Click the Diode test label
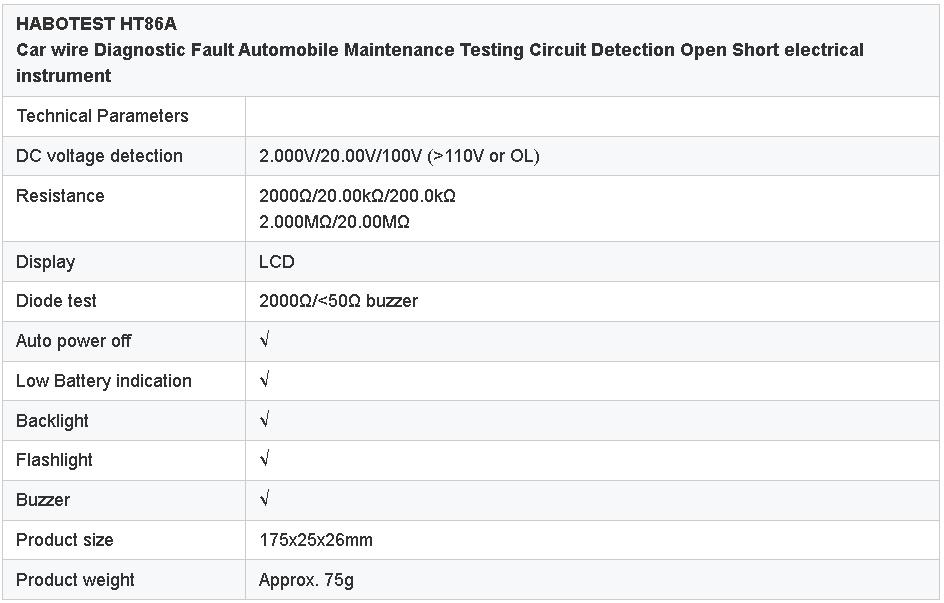 56,301
